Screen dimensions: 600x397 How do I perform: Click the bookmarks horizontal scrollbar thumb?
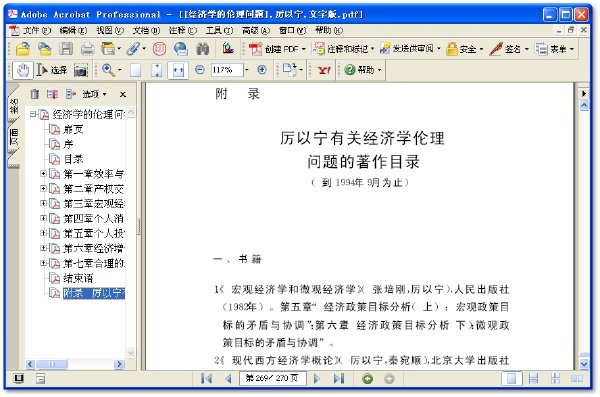(52, 364)
